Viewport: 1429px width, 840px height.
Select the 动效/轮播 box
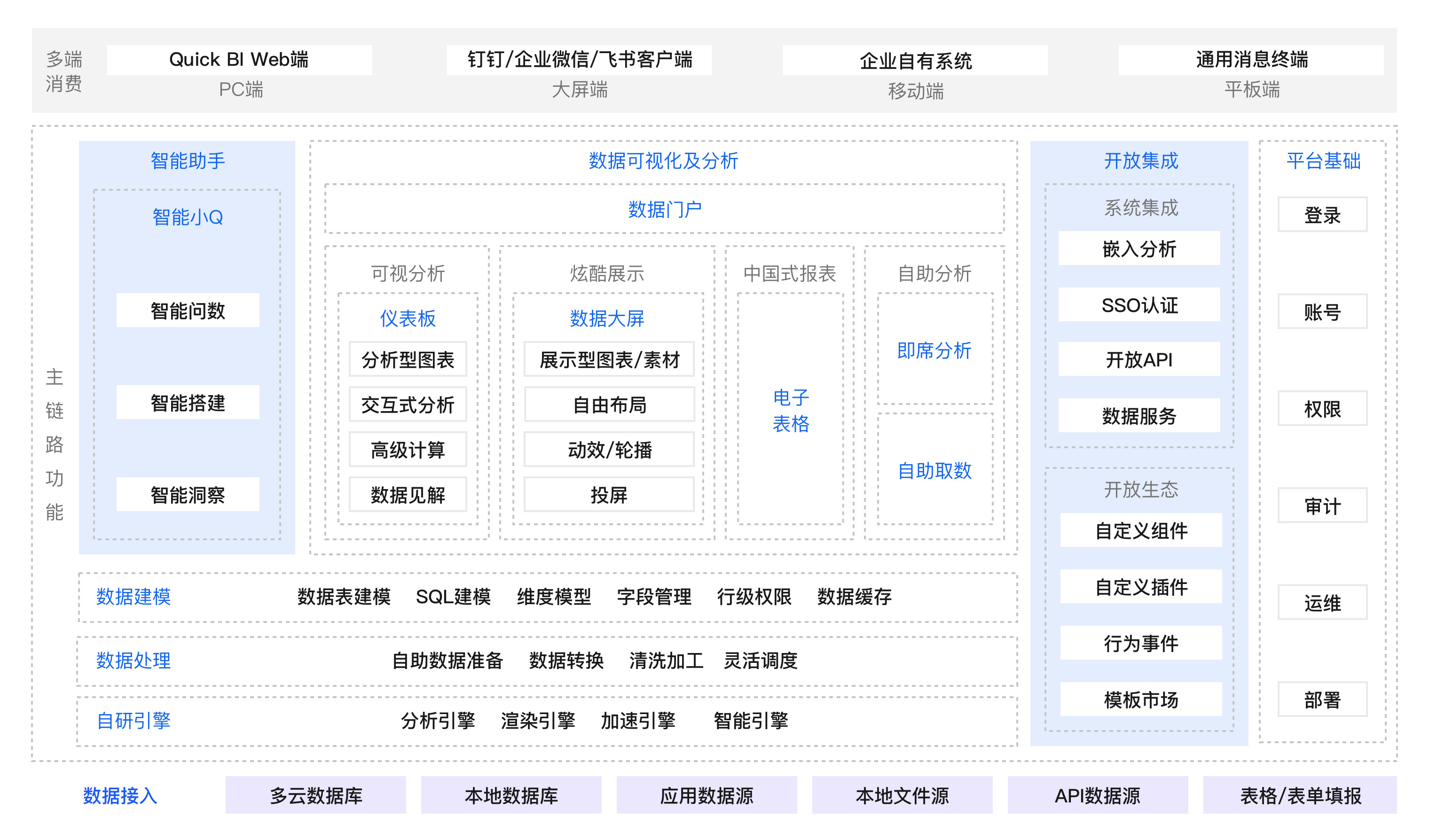[609, 450]
